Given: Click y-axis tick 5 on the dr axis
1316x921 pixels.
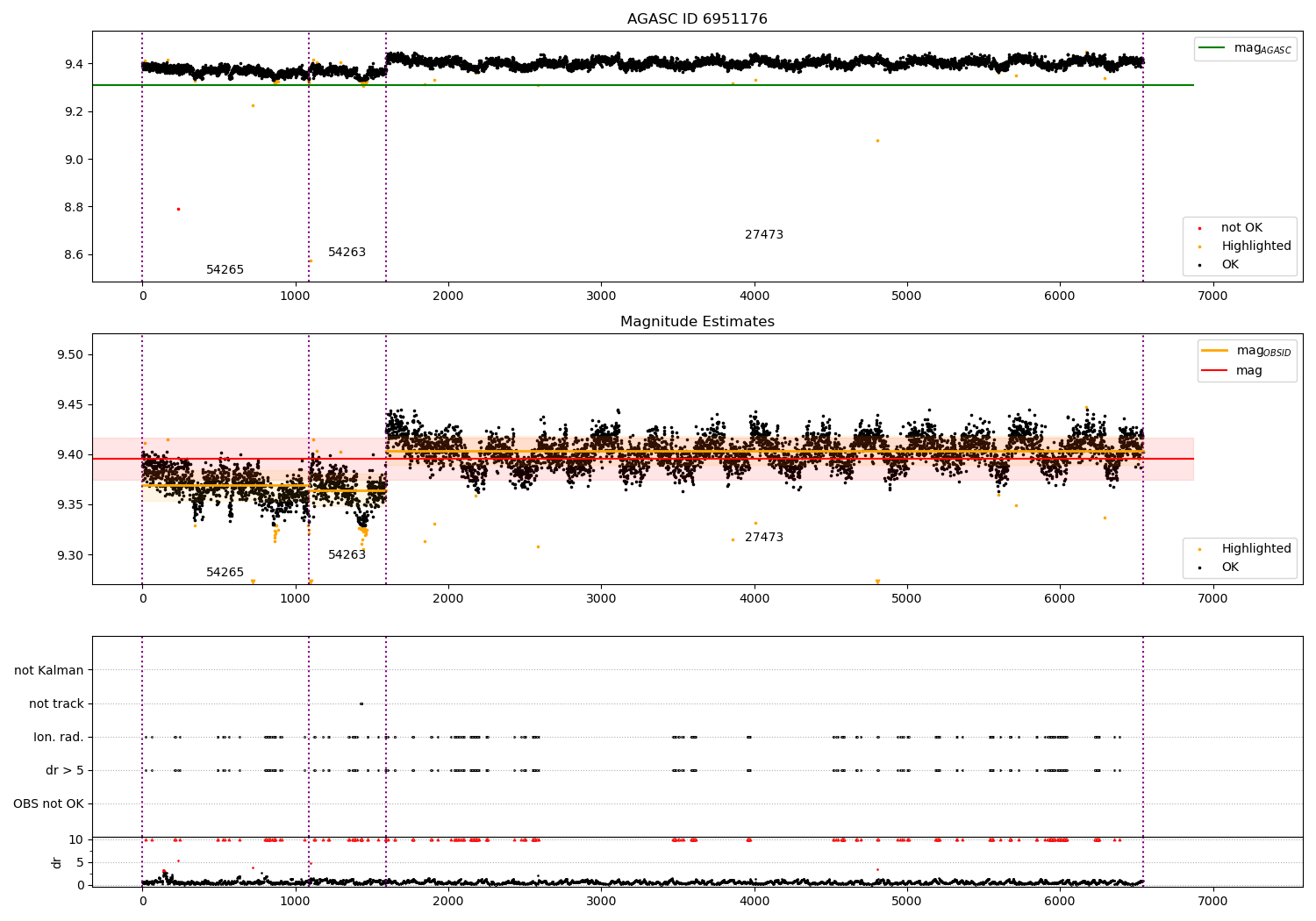Looking at the screenshot, I should coord(80,863).
